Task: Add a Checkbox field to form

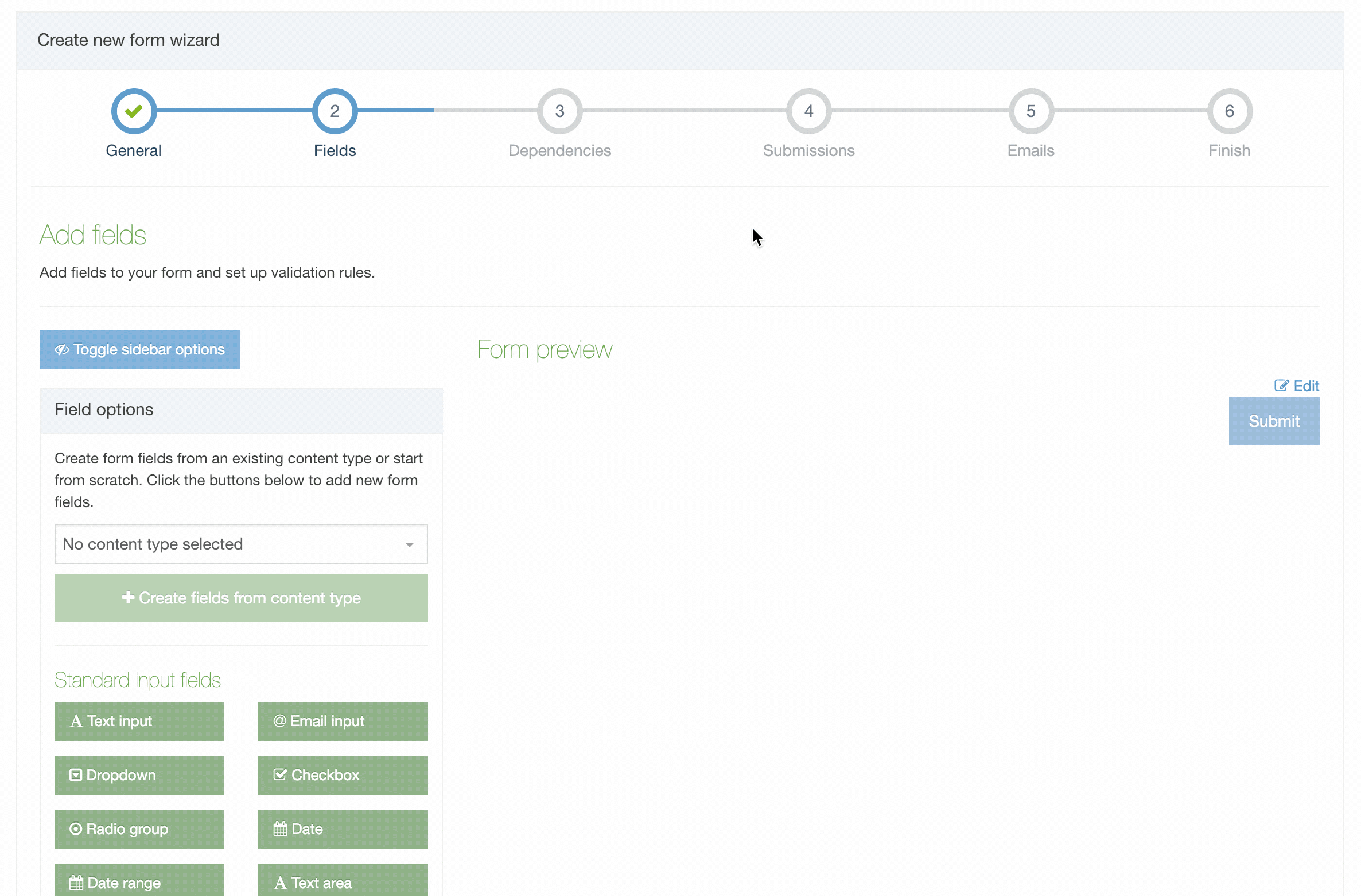Action: click(343, 775)
